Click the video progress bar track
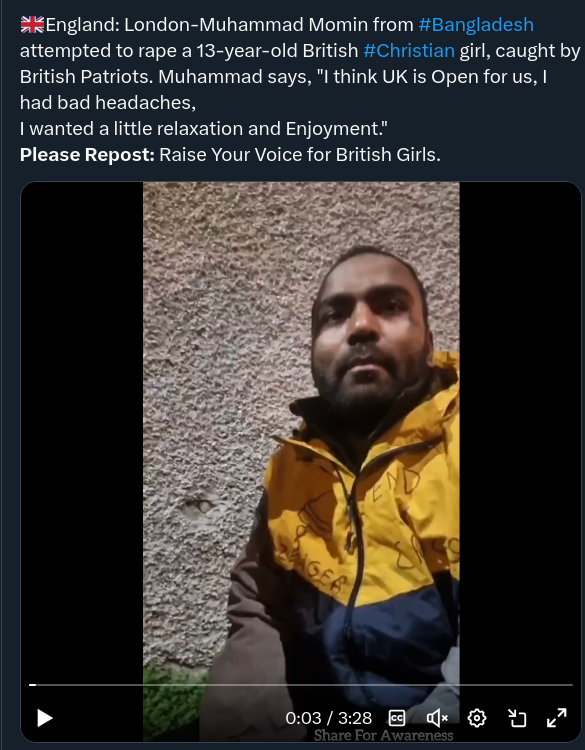585x750 pixels. pos(301,685)
